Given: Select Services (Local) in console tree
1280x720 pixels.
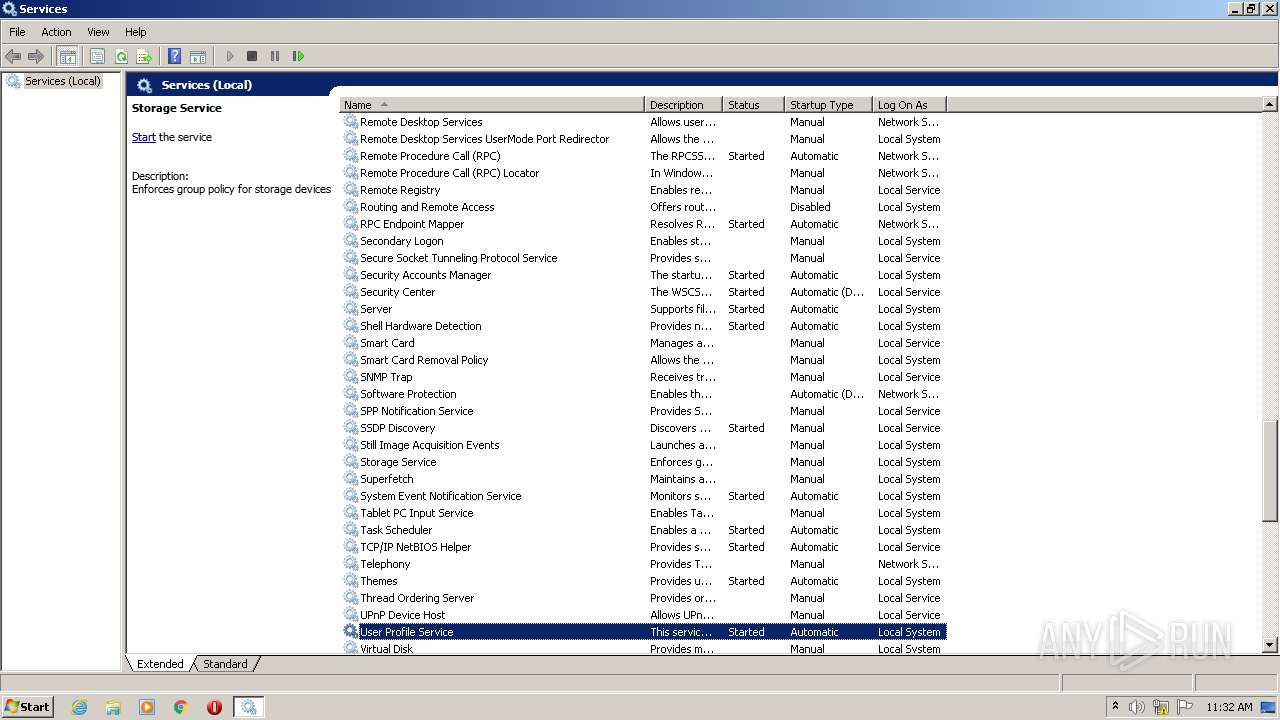Looking at the screenshot, I should click(x=62, y=81).
